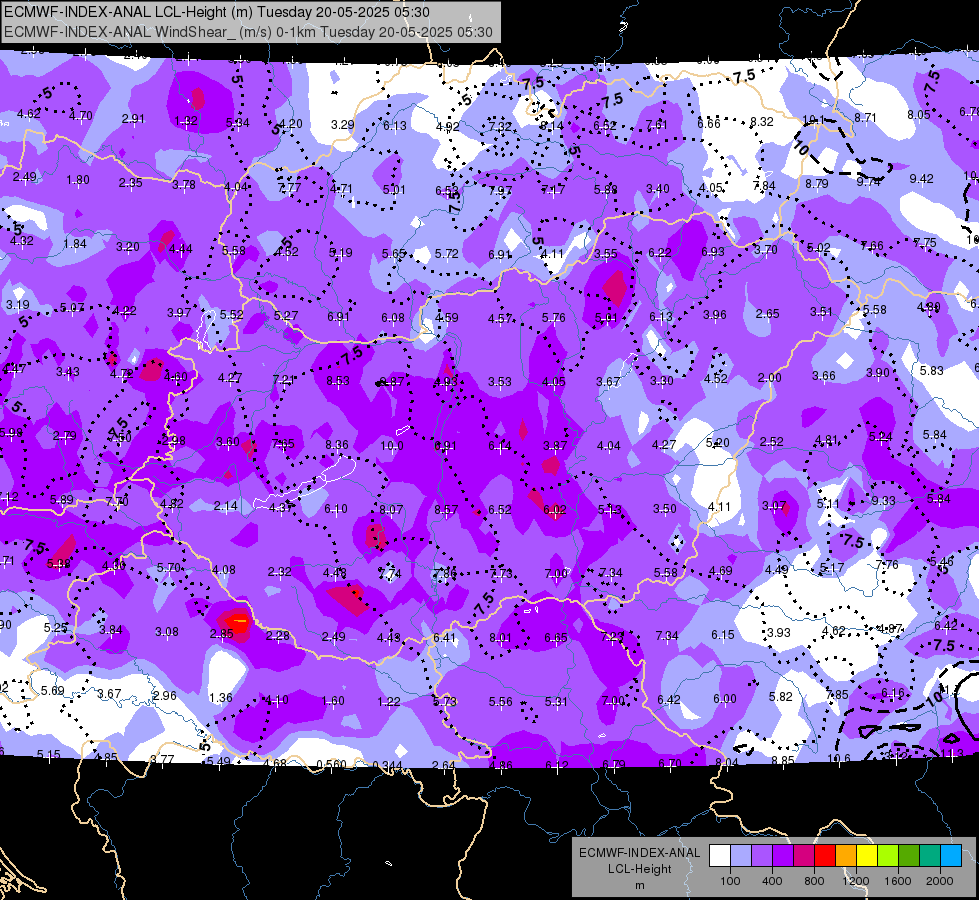Click the yellow legend swatch
The height and width of the screenshot is (900, 979).
click(867, 856)
